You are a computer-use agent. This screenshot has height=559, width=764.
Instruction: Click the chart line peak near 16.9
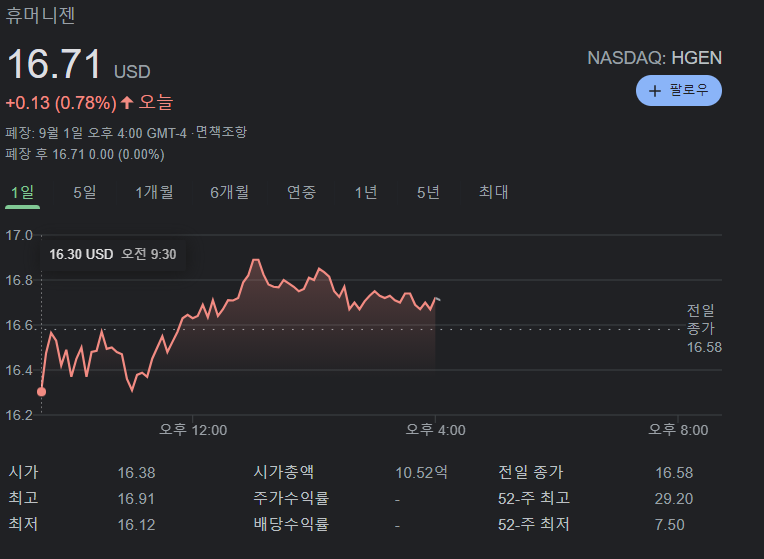point(255,260)
